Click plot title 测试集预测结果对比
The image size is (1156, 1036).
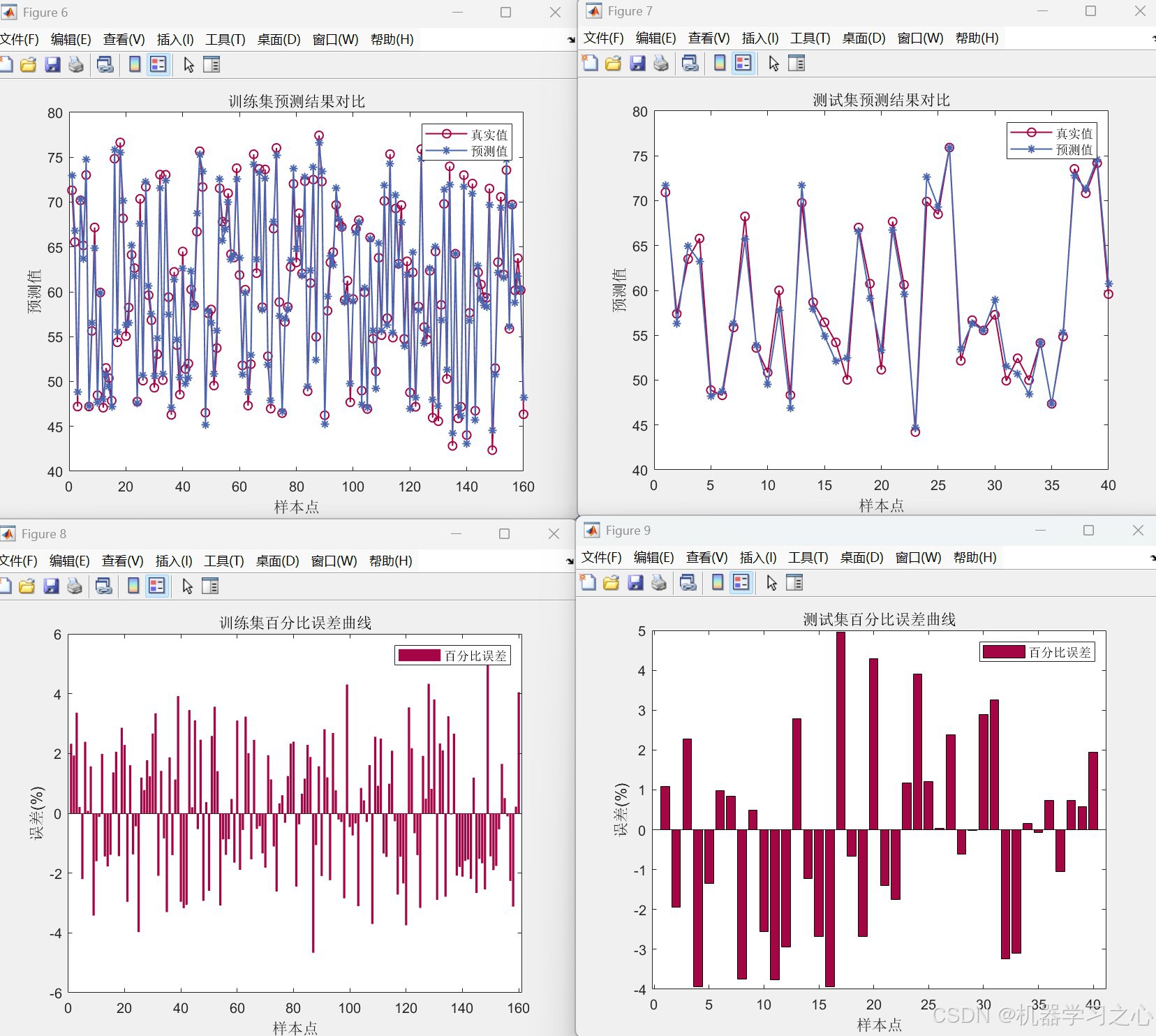pos(881,100)
